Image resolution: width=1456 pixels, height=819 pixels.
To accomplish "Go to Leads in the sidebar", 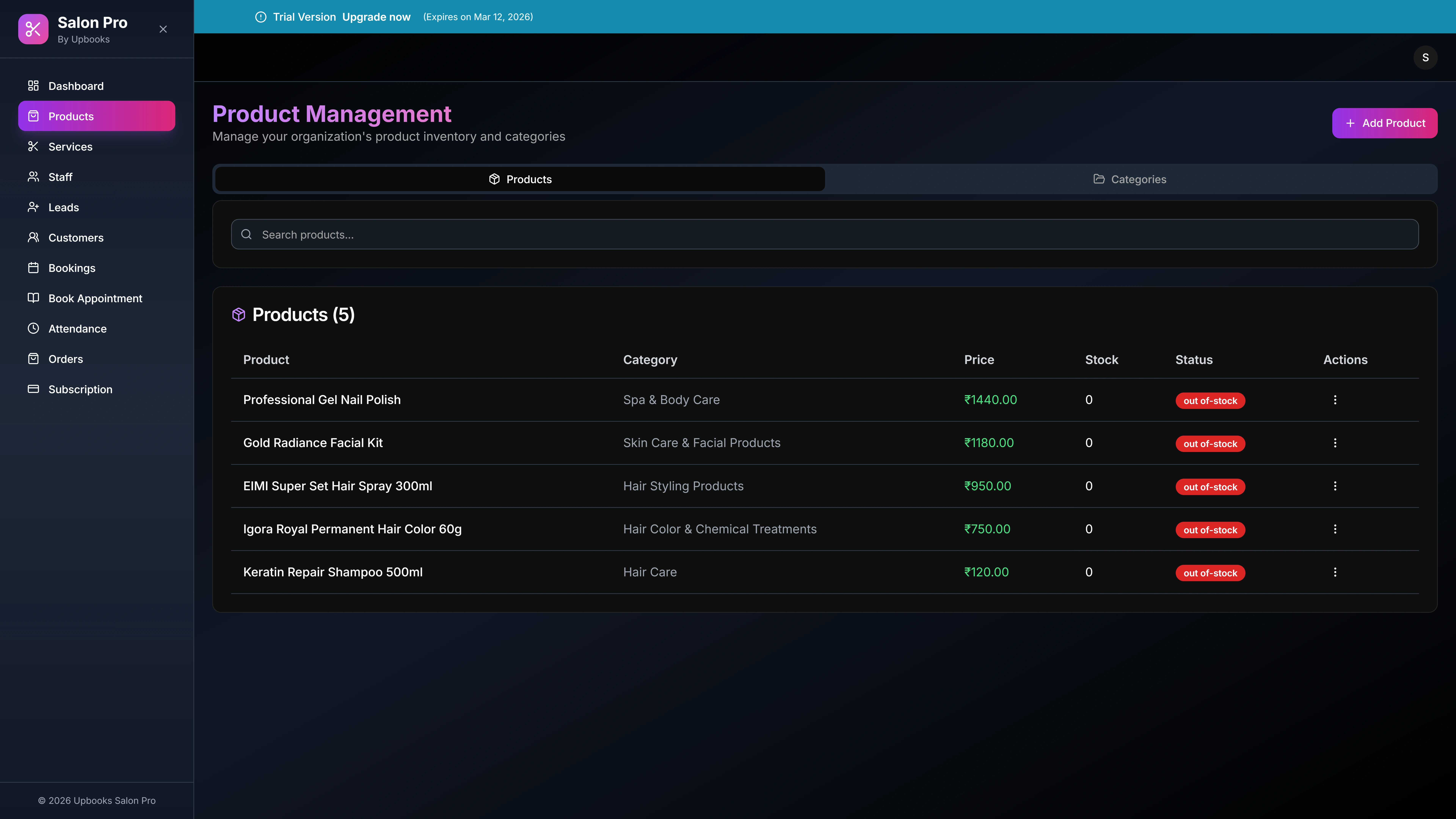I will point(63,207).
